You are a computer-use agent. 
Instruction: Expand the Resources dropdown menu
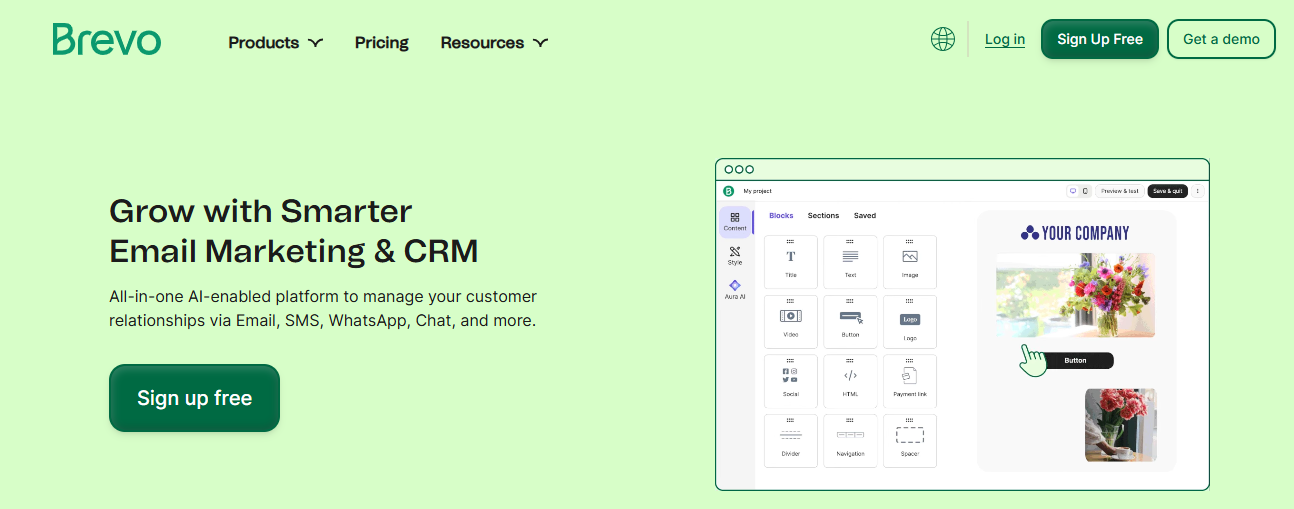tap(494, 43)
